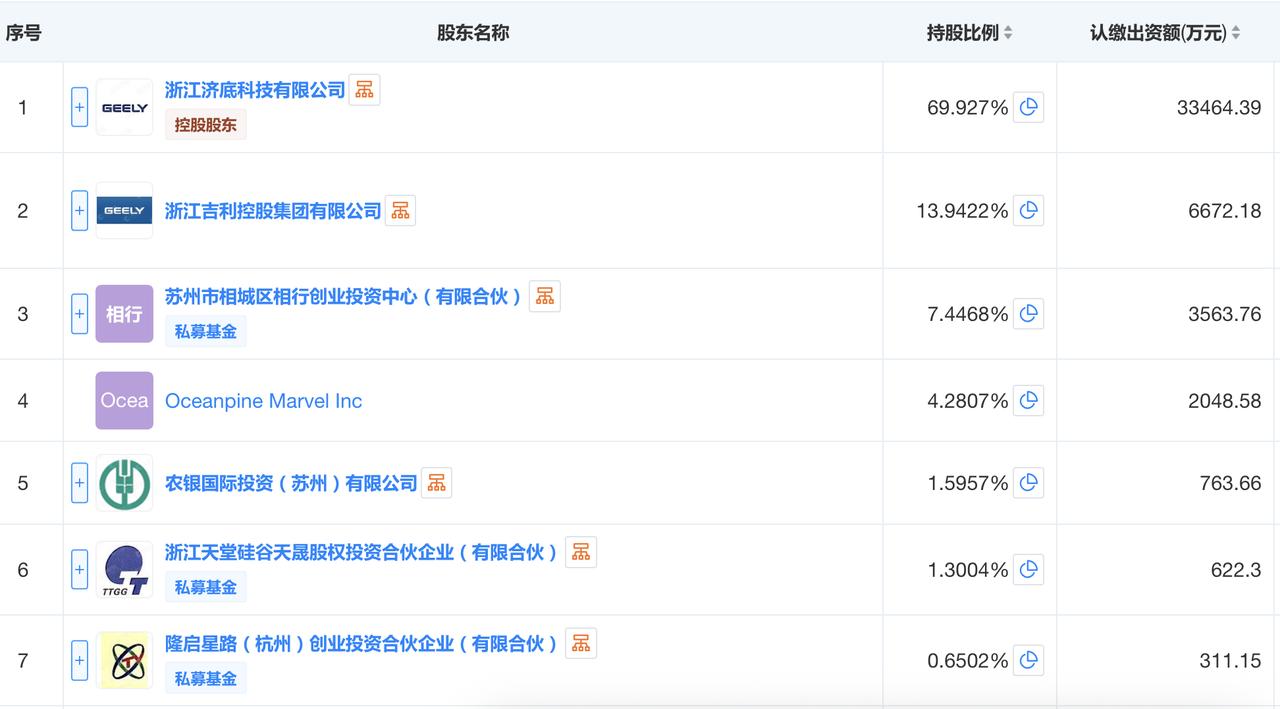Open equity structure icon beside 浙江吉利控股集团有限公司
The width and height of the screenshot is (1280, 709).
coord(400,210)
